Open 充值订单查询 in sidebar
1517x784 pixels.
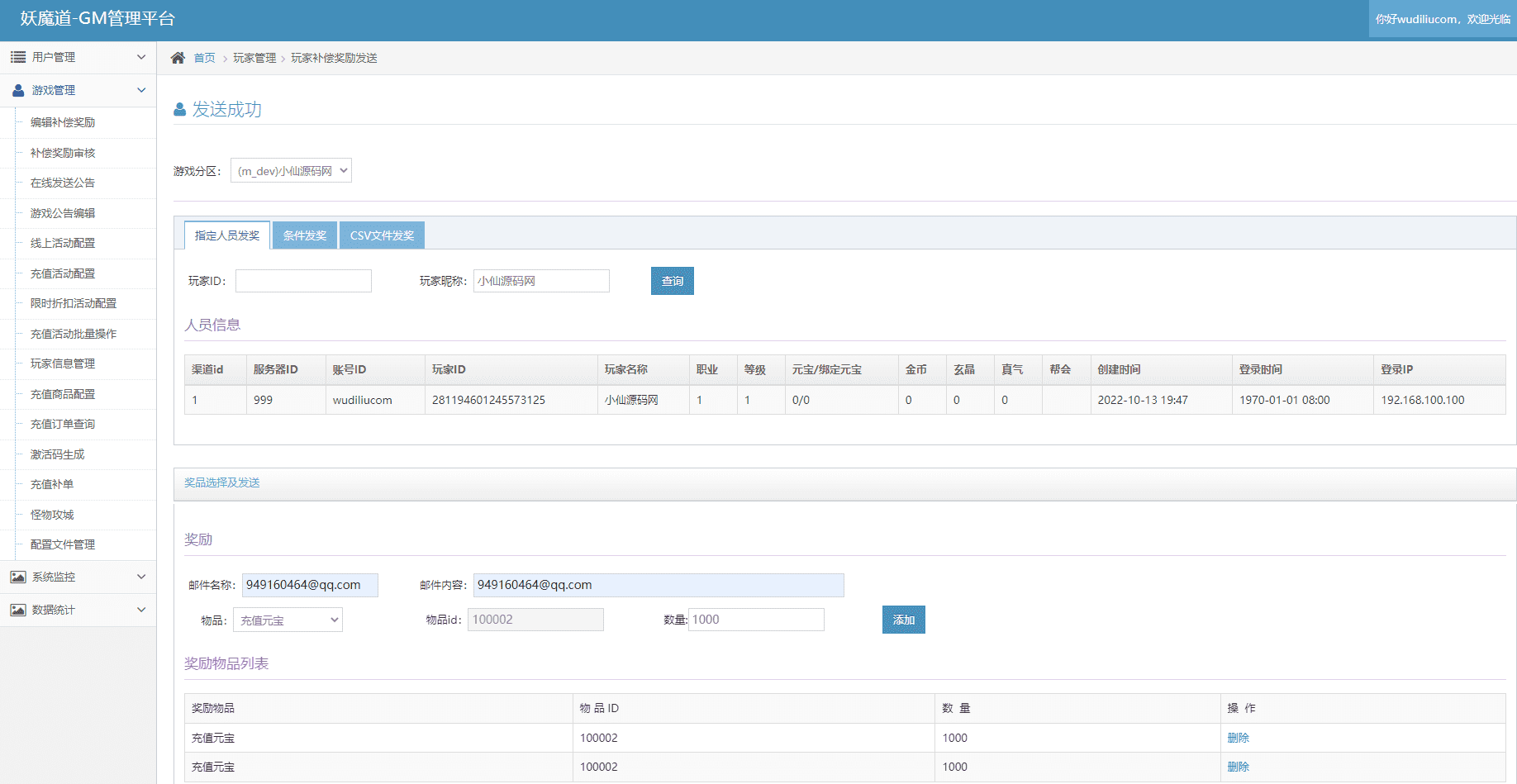point(63,424)
